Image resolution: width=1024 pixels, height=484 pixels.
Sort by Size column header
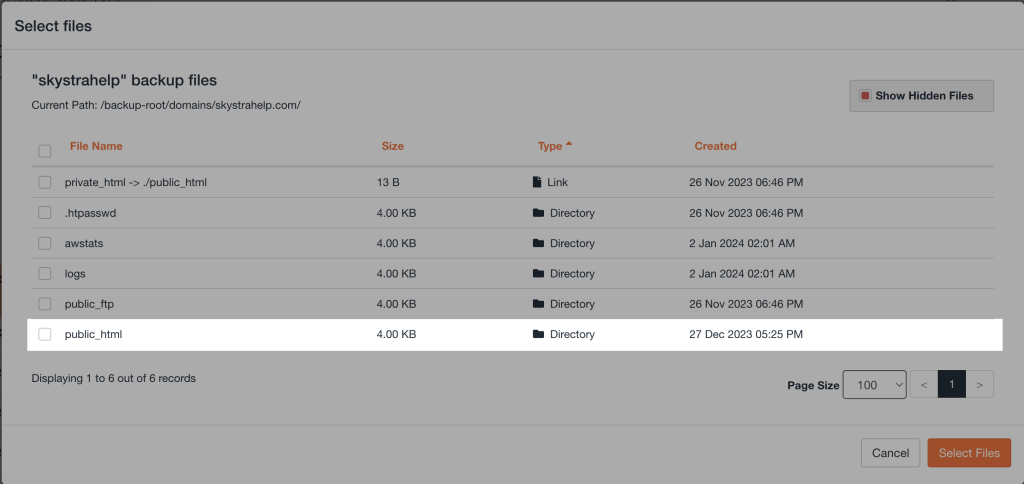pos(392,146)
